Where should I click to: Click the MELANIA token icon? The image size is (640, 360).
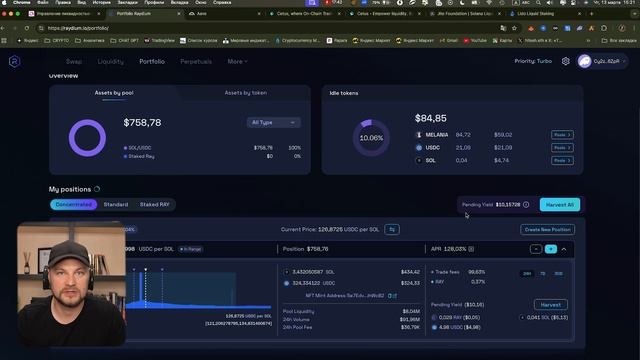tap(418, 135)
